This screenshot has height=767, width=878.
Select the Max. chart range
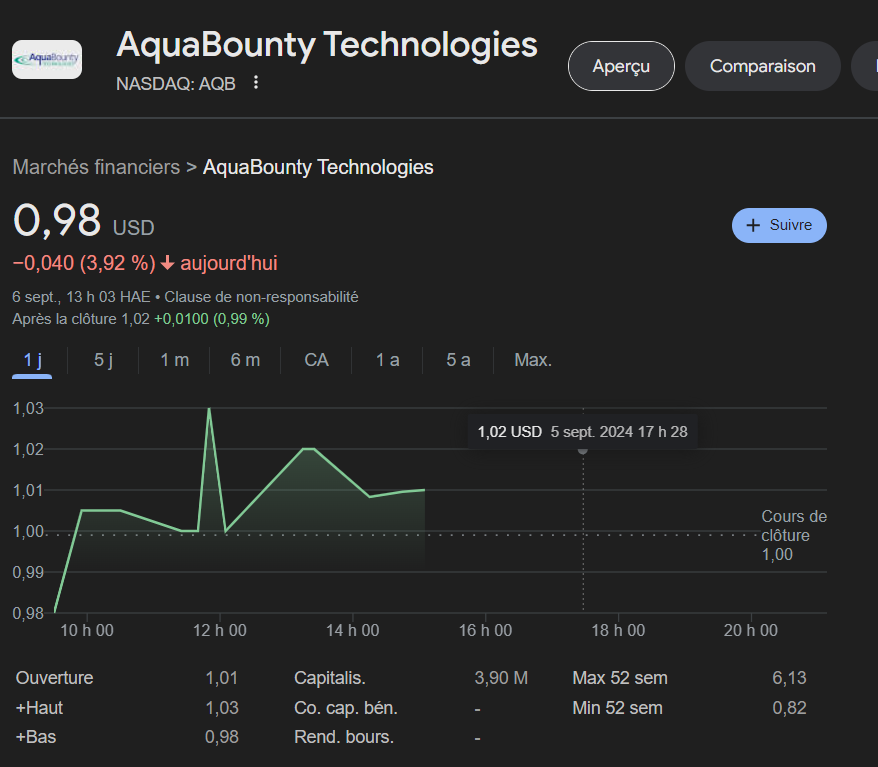(533, 360)
